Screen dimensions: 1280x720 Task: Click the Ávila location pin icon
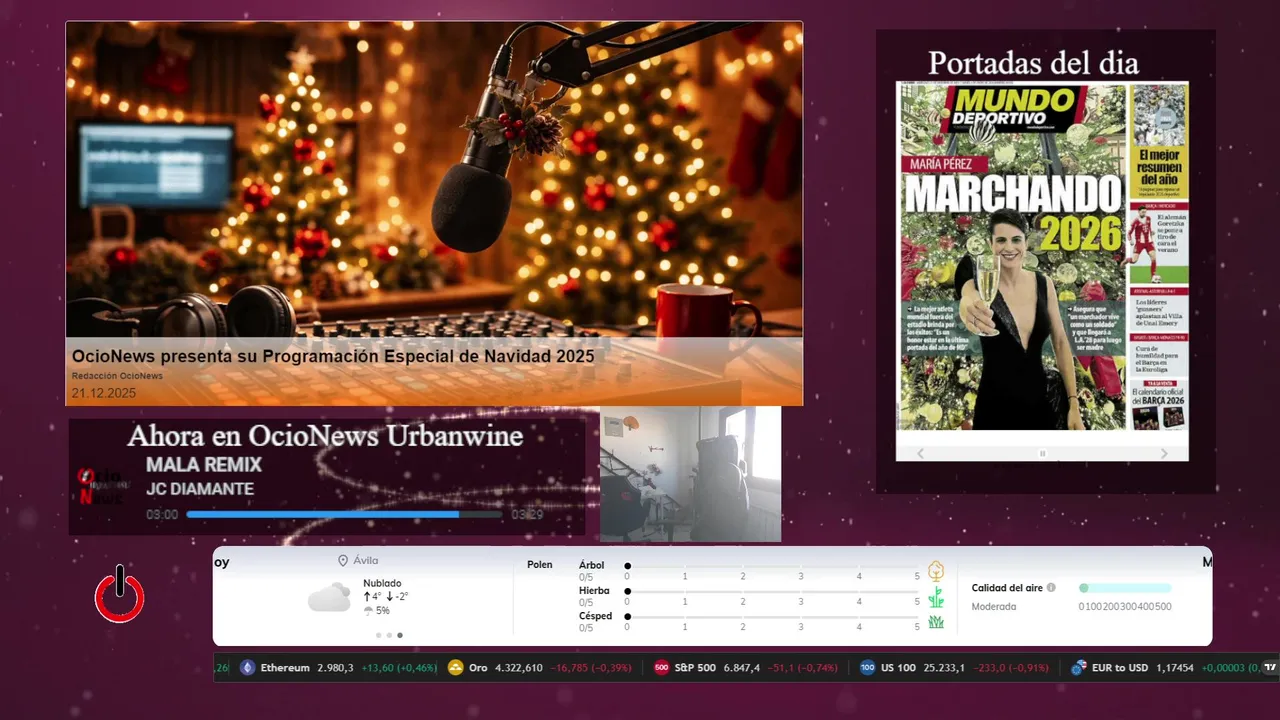343,561
